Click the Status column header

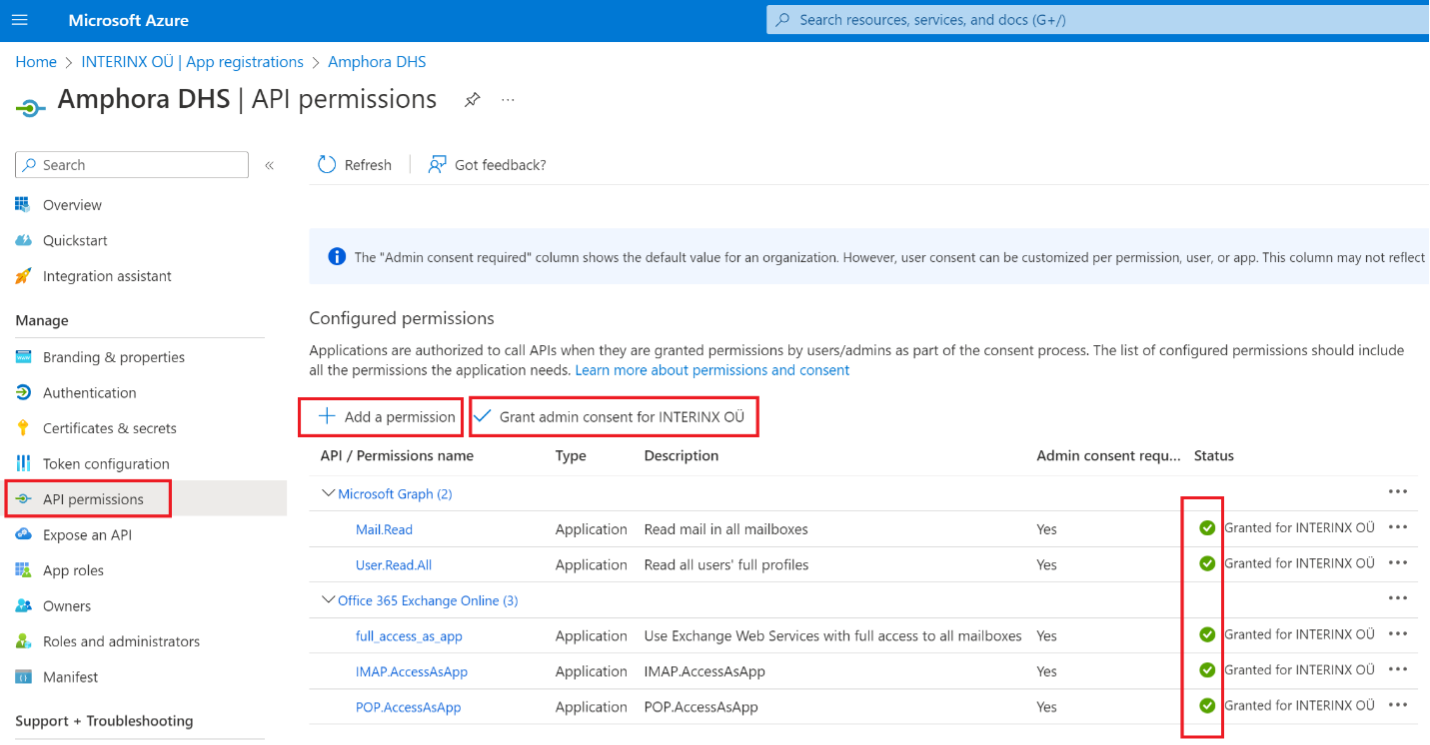coord(1214,456)
